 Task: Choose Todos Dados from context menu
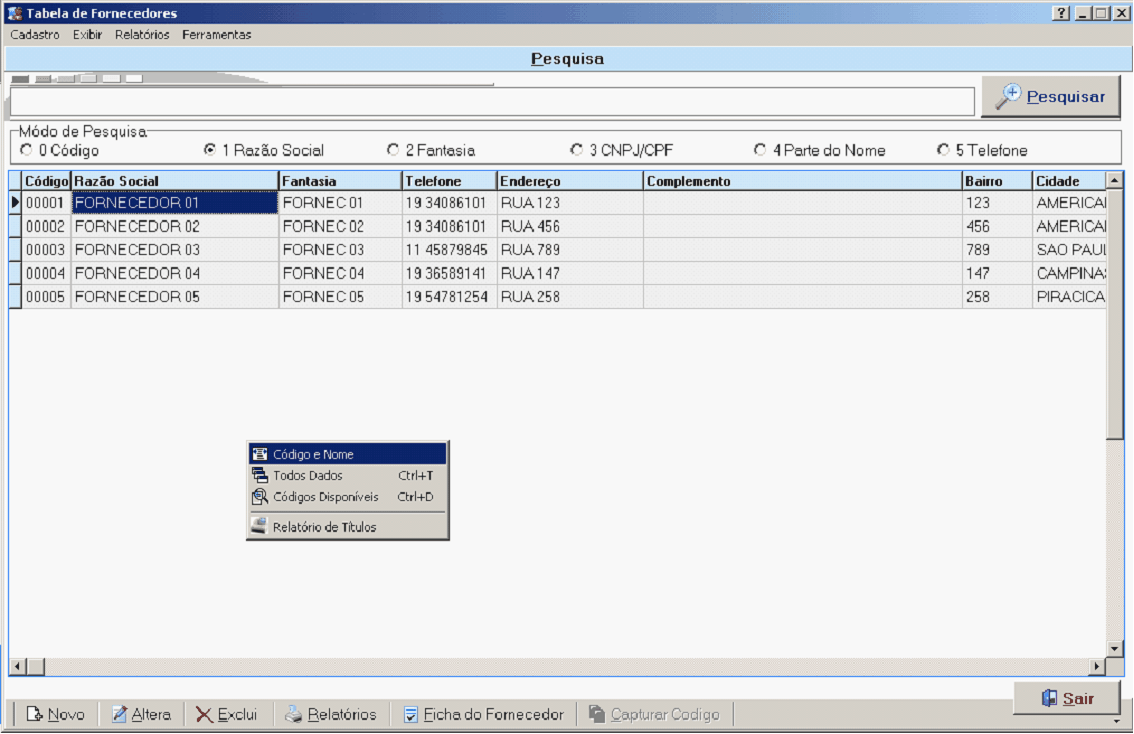[x=308, y=476]
